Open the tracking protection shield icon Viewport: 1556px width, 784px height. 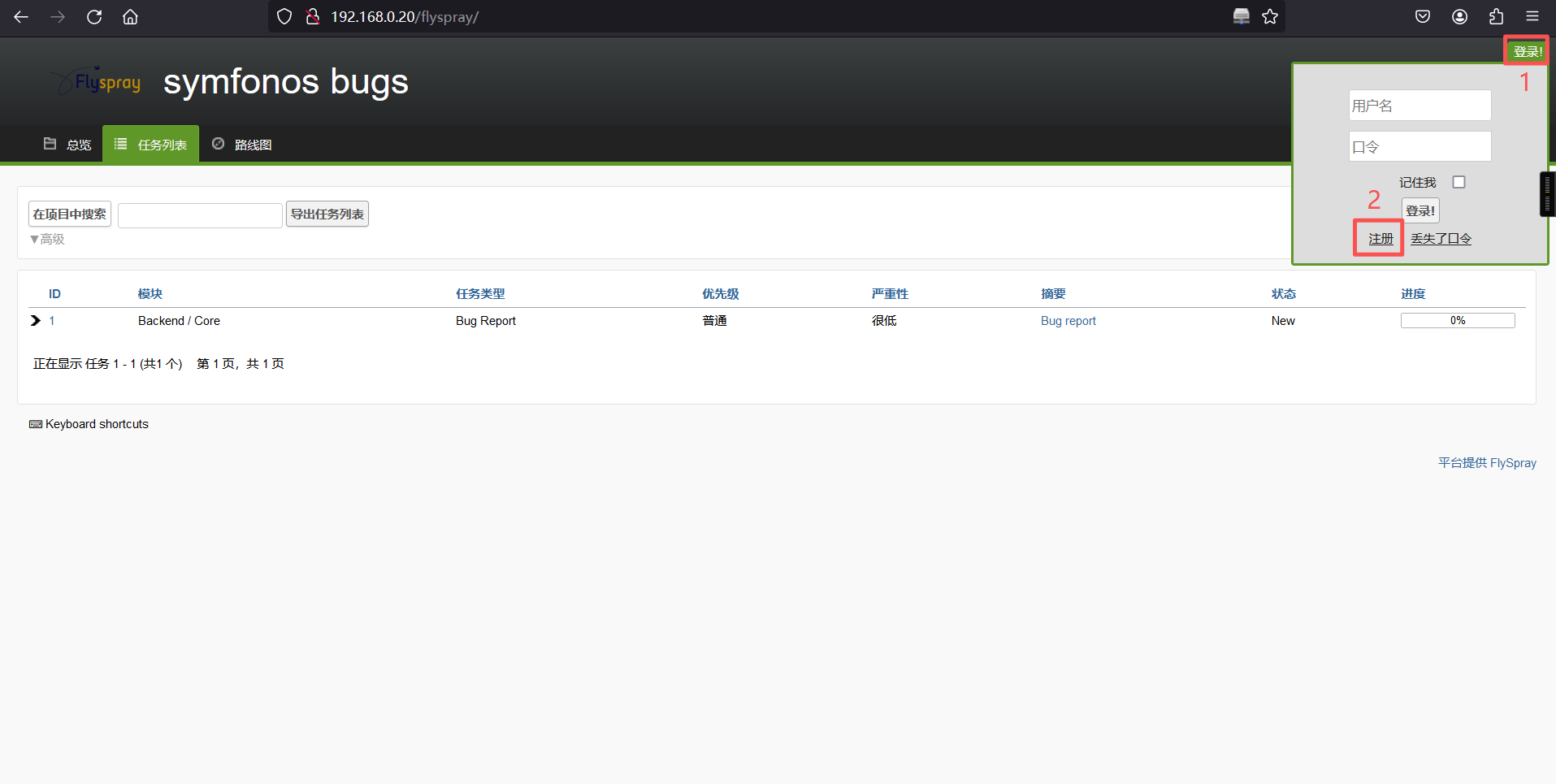[x=284, y=16]
